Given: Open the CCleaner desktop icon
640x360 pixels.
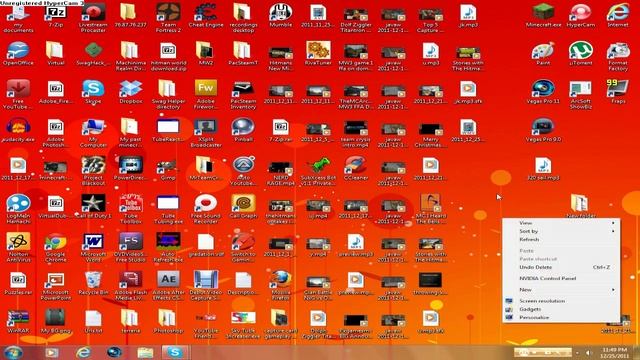Looking at the screenshot, I should [x=356, y=165].
